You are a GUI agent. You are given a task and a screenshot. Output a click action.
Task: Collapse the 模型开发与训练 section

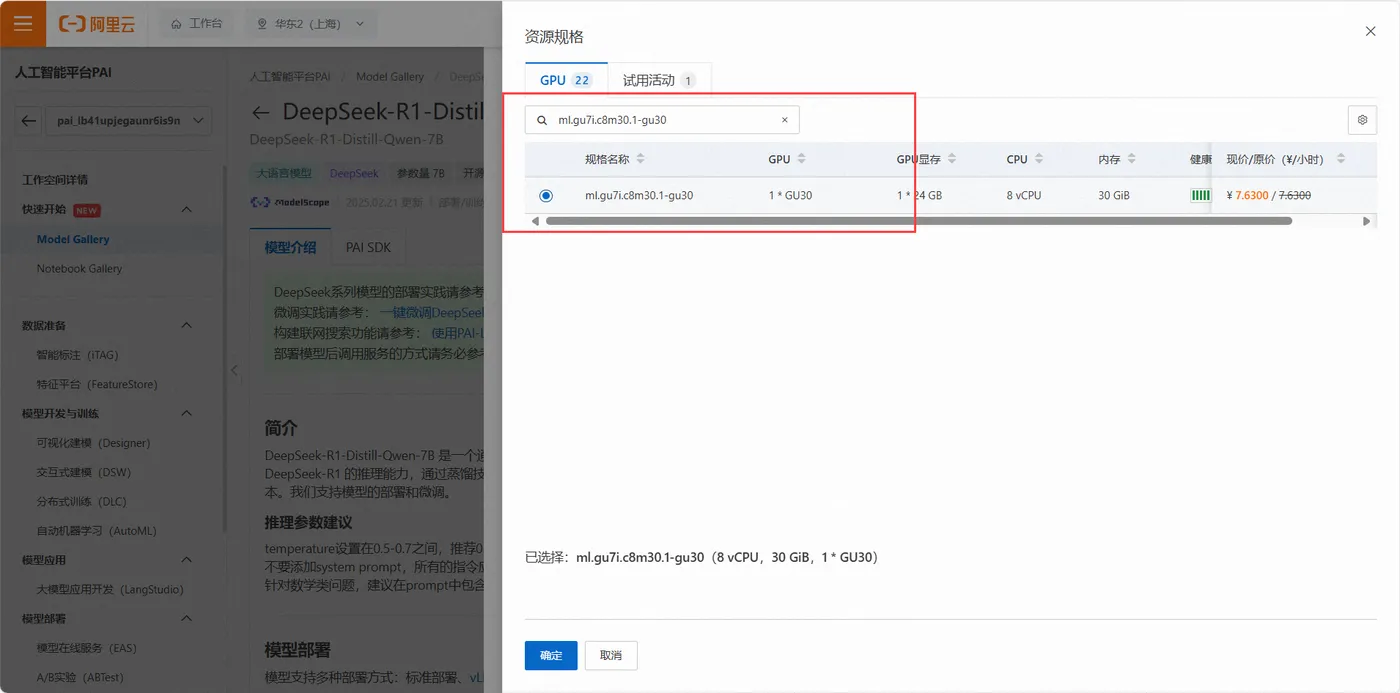187,413
